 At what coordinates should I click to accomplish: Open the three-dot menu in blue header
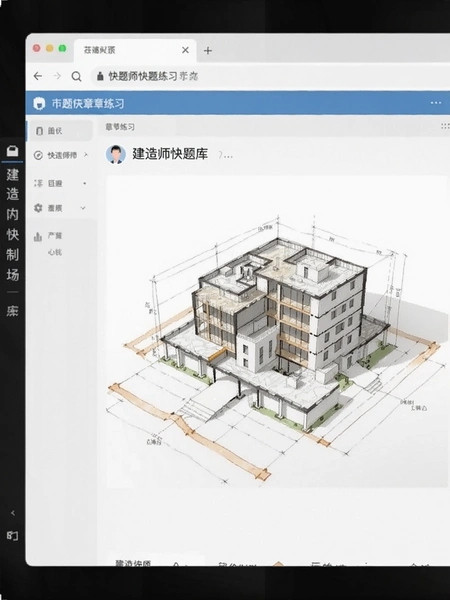click(436, 103)
